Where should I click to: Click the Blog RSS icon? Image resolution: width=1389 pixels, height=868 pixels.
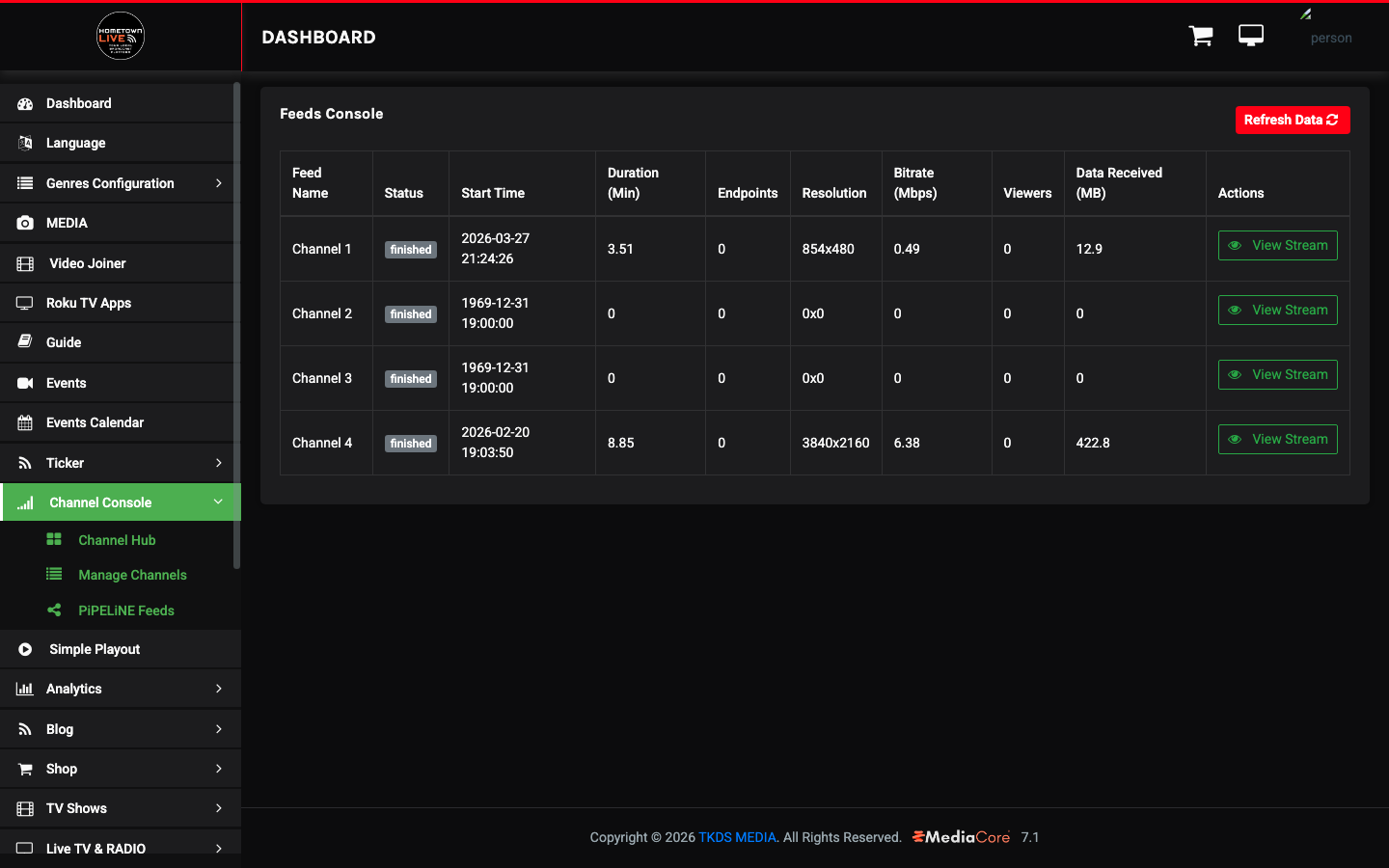pyautogui.click(x=25, y=729)
